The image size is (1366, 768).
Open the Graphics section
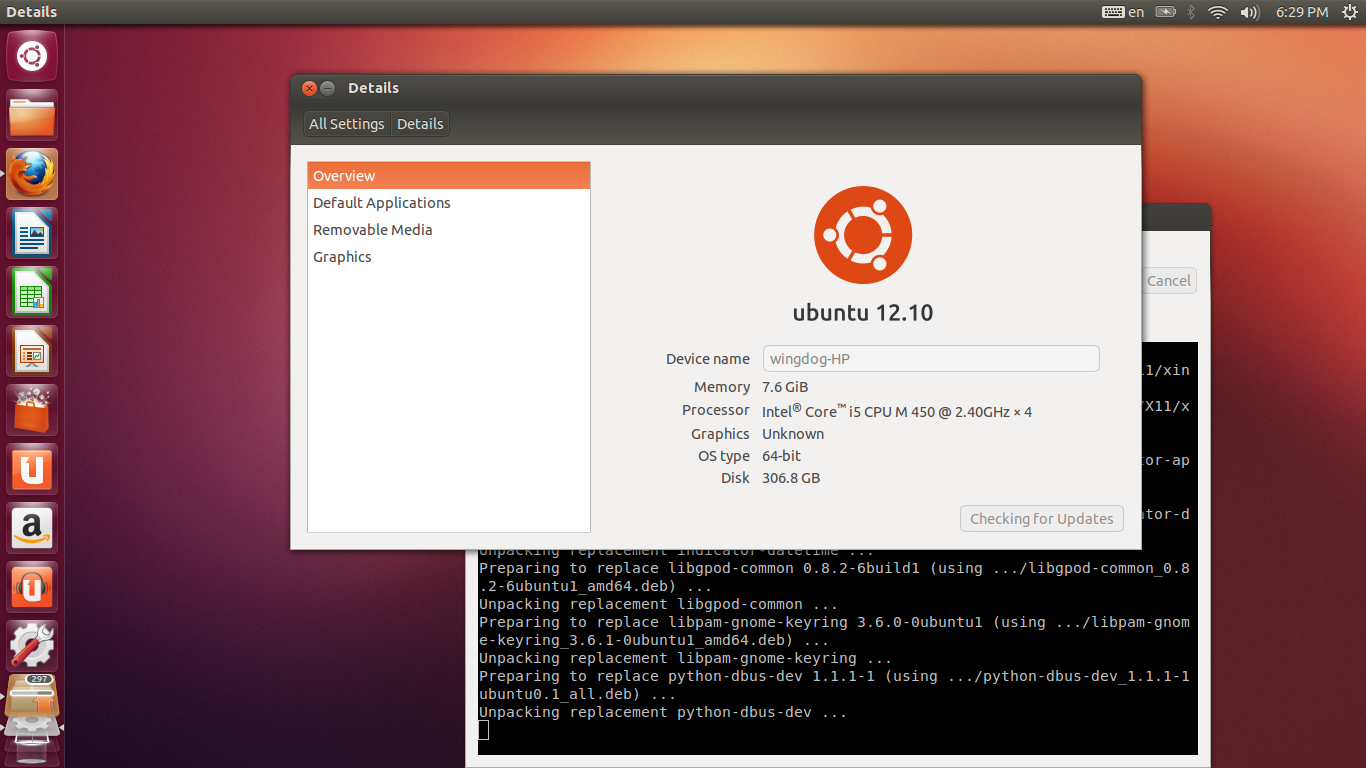[x=449, y=257]
